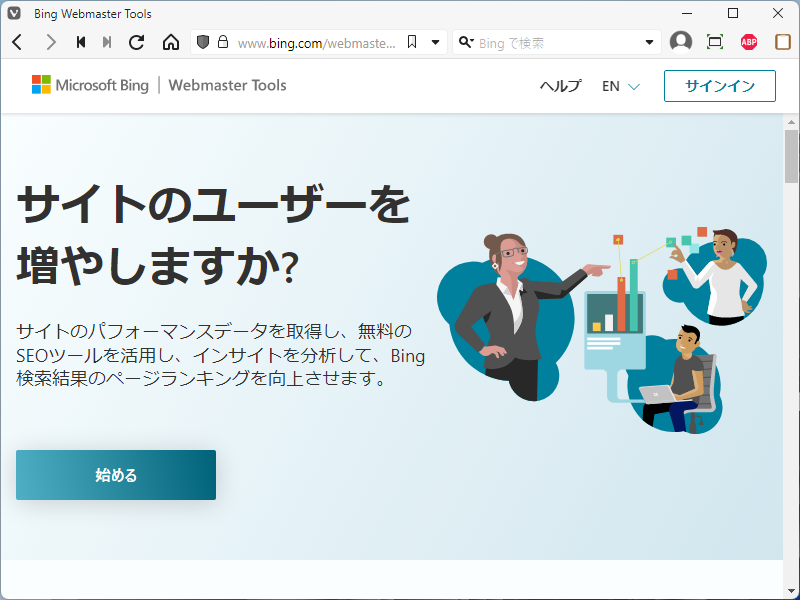Reload the current page
The width and height of the screenshot is (800, 600).
pyautogui.click(x=137, y=42)
